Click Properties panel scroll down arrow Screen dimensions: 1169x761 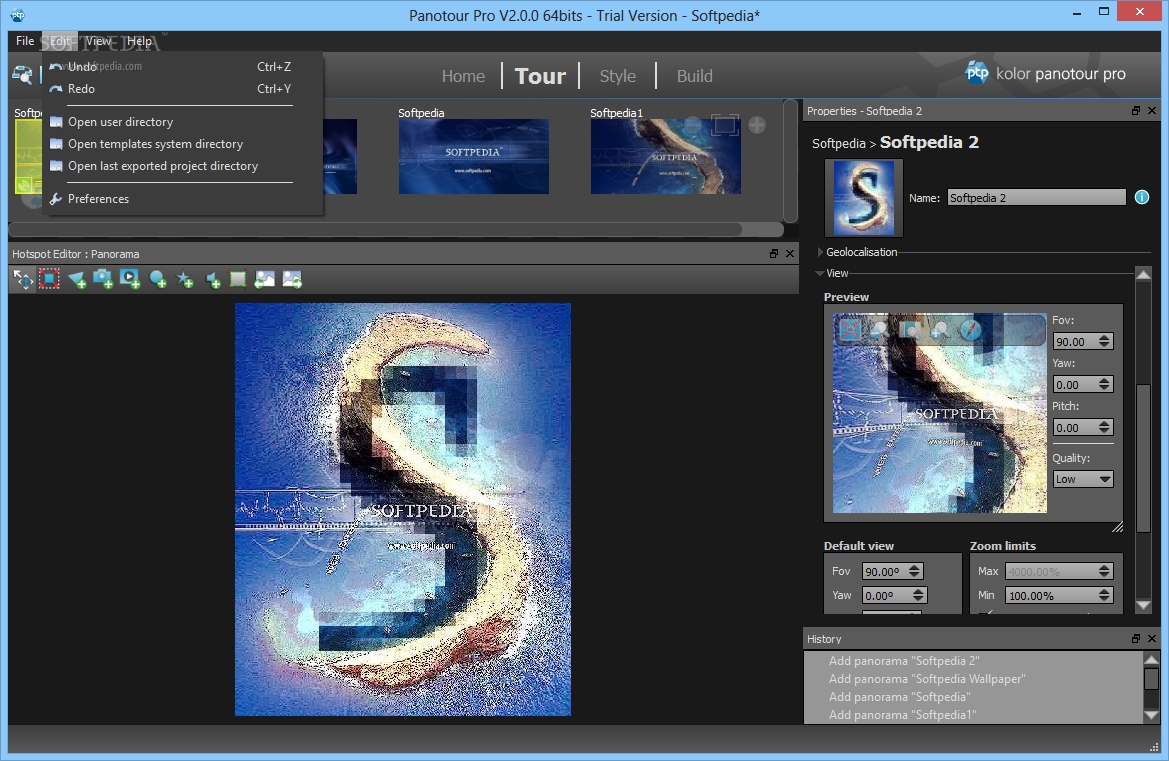[1143, 605]
